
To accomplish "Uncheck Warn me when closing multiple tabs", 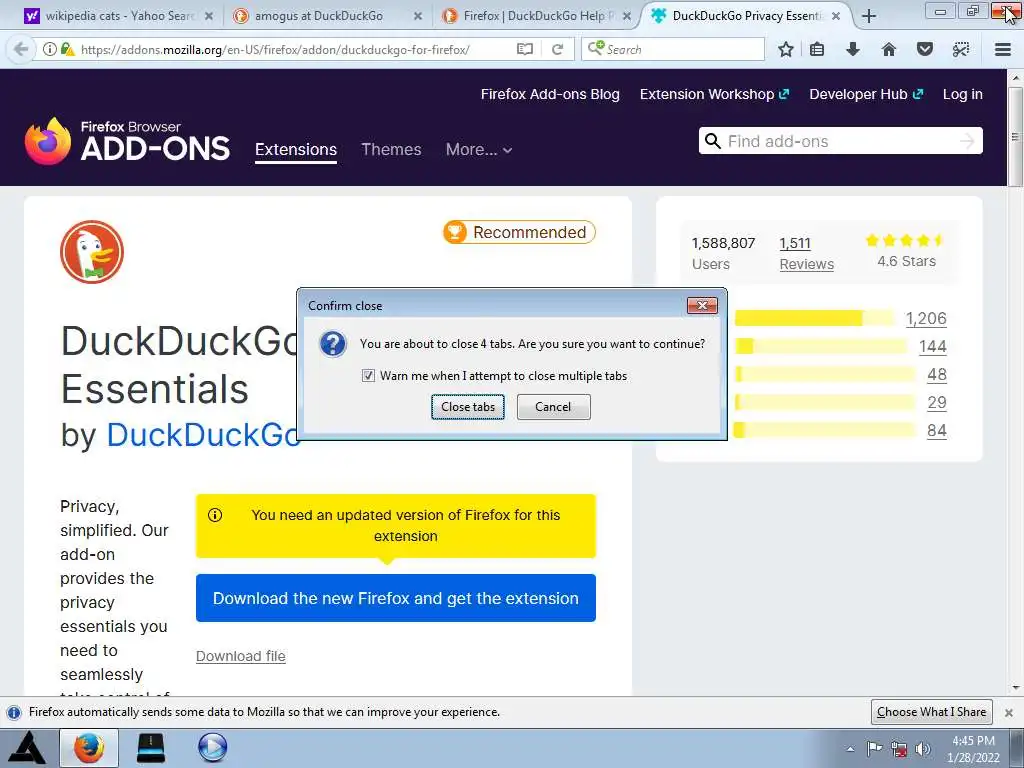I will click(x=368, y=376).
